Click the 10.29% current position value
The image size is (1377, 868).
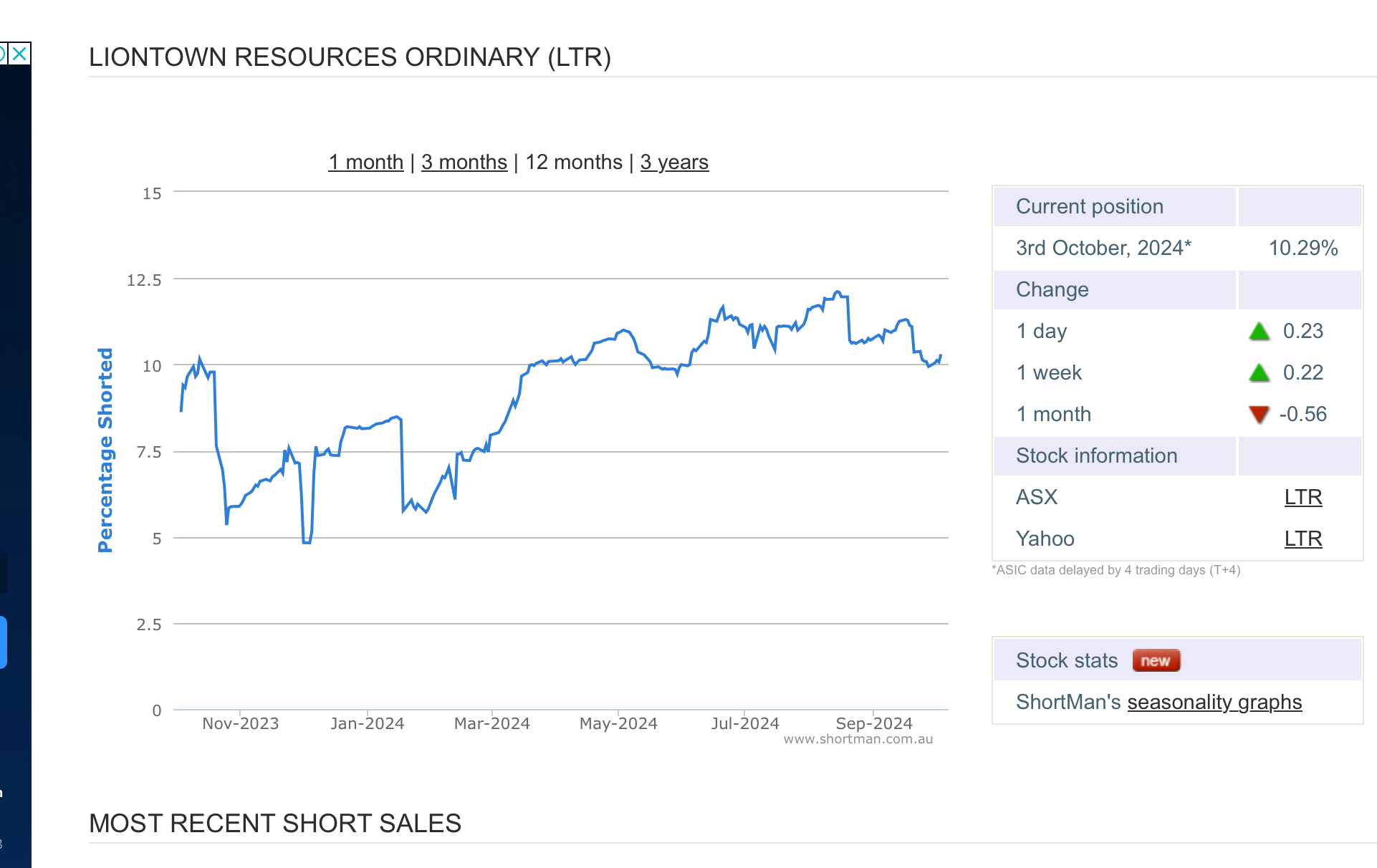(1303, 248)
